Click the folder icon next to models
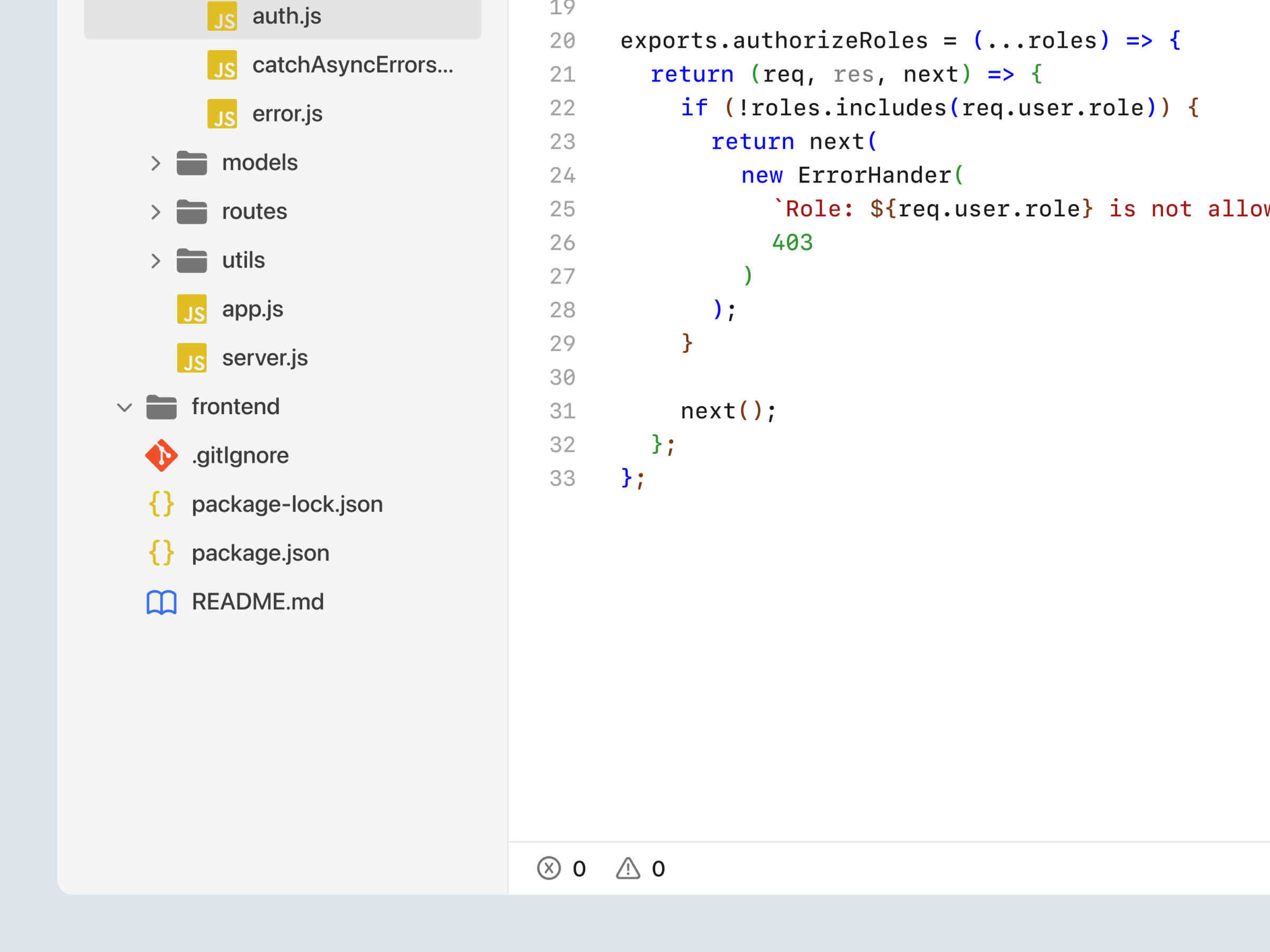Screen dimensions: 1270x952 192,163
